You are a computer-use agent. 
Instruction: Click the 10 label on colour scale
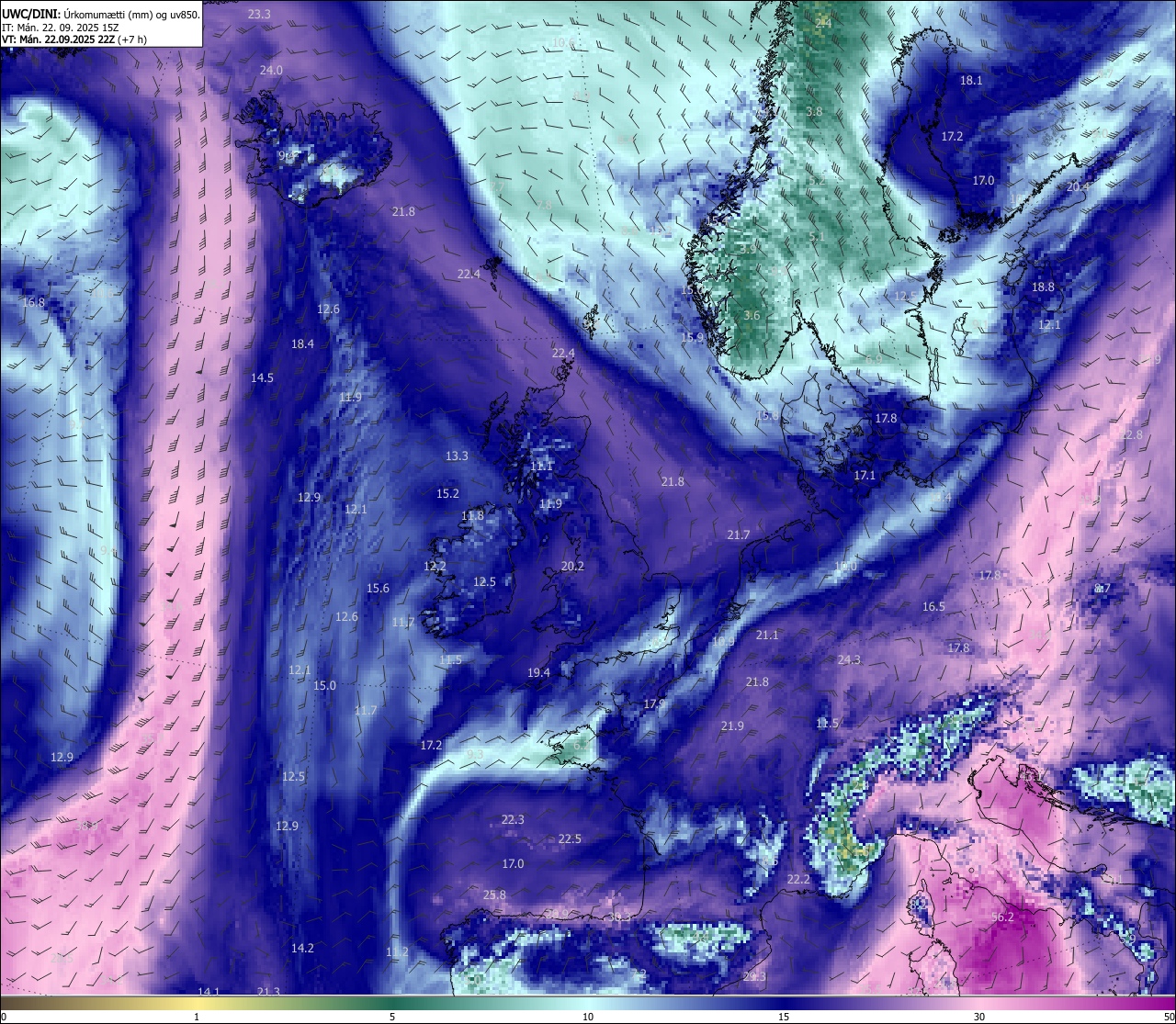[x=588, y=1017]
